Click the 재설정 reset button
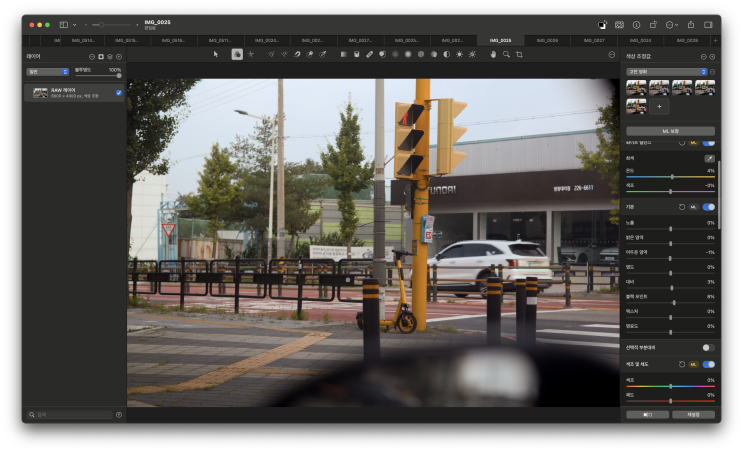 pos(693,414)
